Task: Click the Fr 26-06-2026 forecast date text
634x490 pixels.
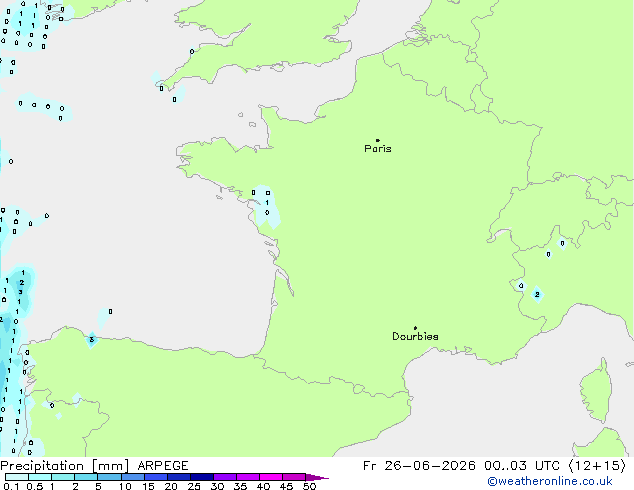Action: (419, 466)
